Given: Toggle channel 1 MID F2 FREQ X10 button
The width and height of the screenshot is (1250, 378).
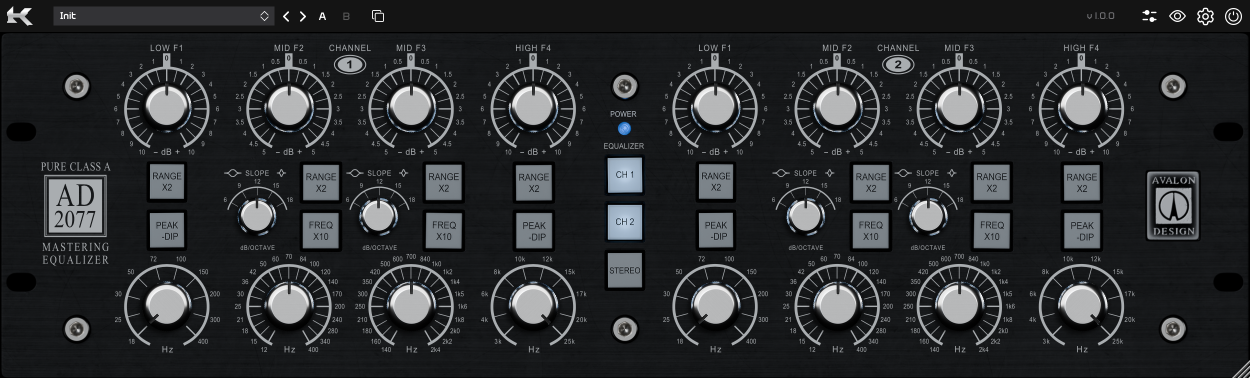Looking at the screenshot, I should tap(321, 231).
